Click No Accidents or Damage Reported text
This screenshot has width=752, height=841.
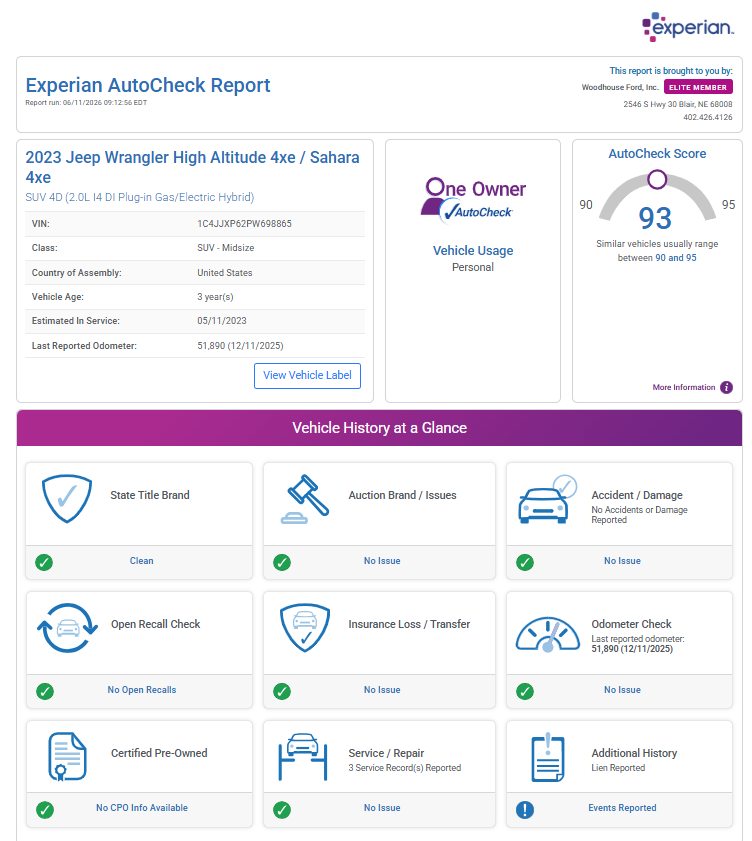[x=639, y=514]
